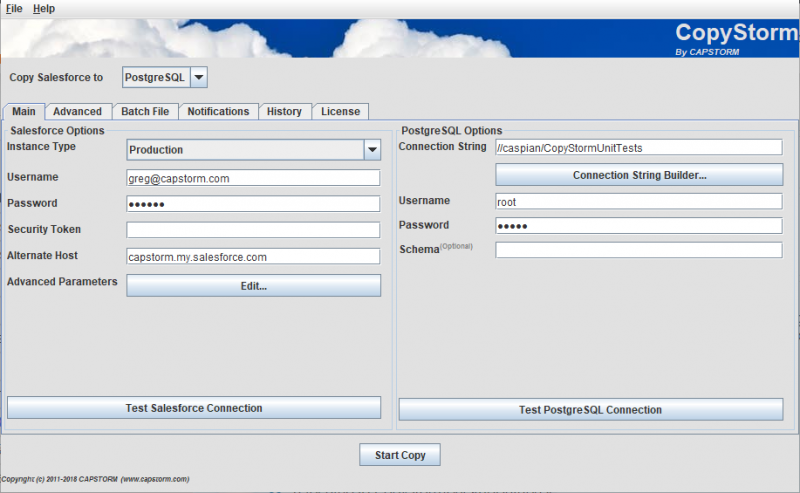Screen dimensions: 800x493
Task: Click Test Salesforce Connection button
Action: point(194,408)
